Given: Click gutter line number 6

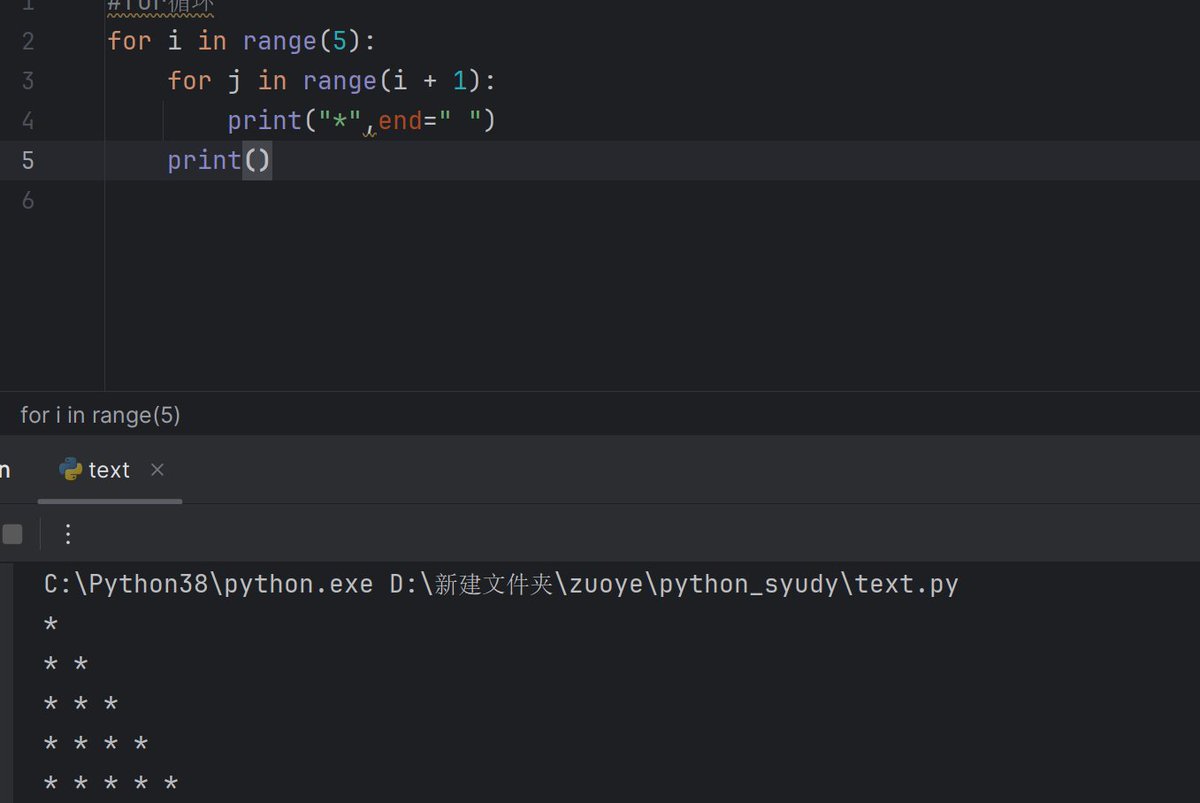Looking at the screenshot, I should pos(27,201).
